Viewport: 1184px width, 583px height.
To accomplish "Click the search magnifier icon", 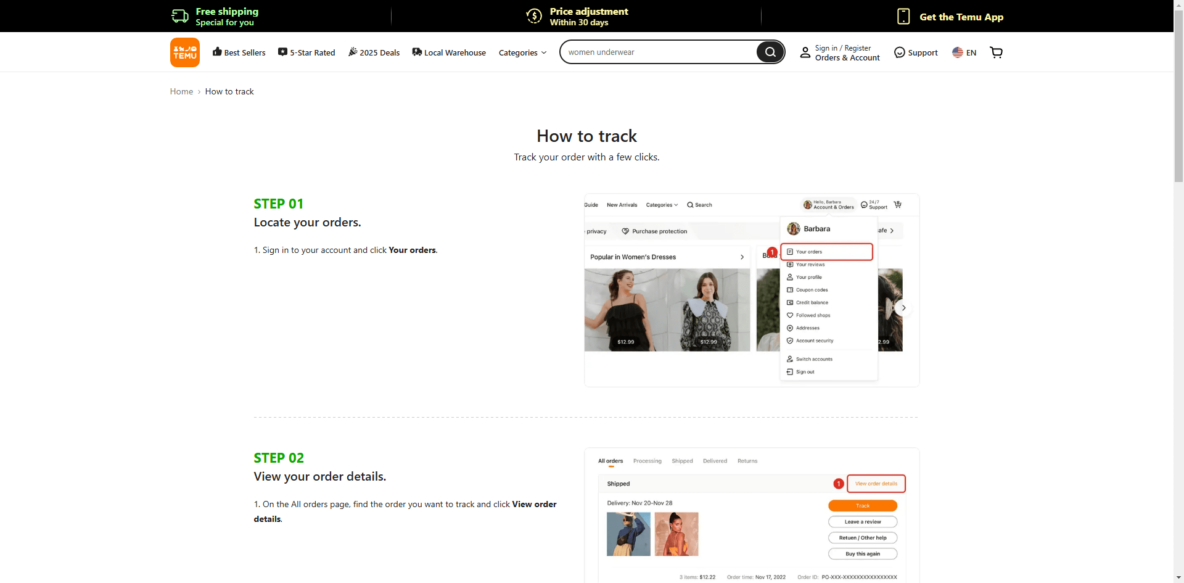I will [769, 51].
